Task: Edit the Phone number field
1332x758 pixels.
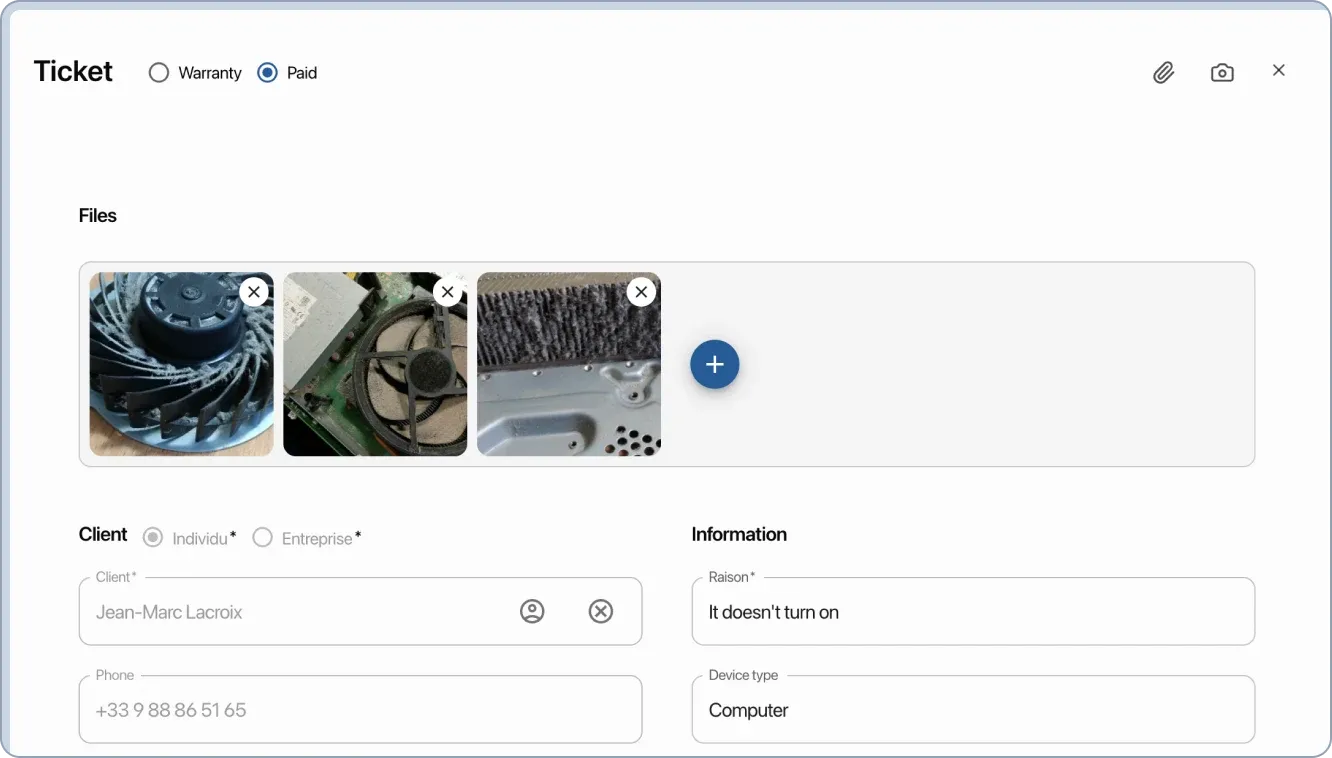Action: (360, 709)
